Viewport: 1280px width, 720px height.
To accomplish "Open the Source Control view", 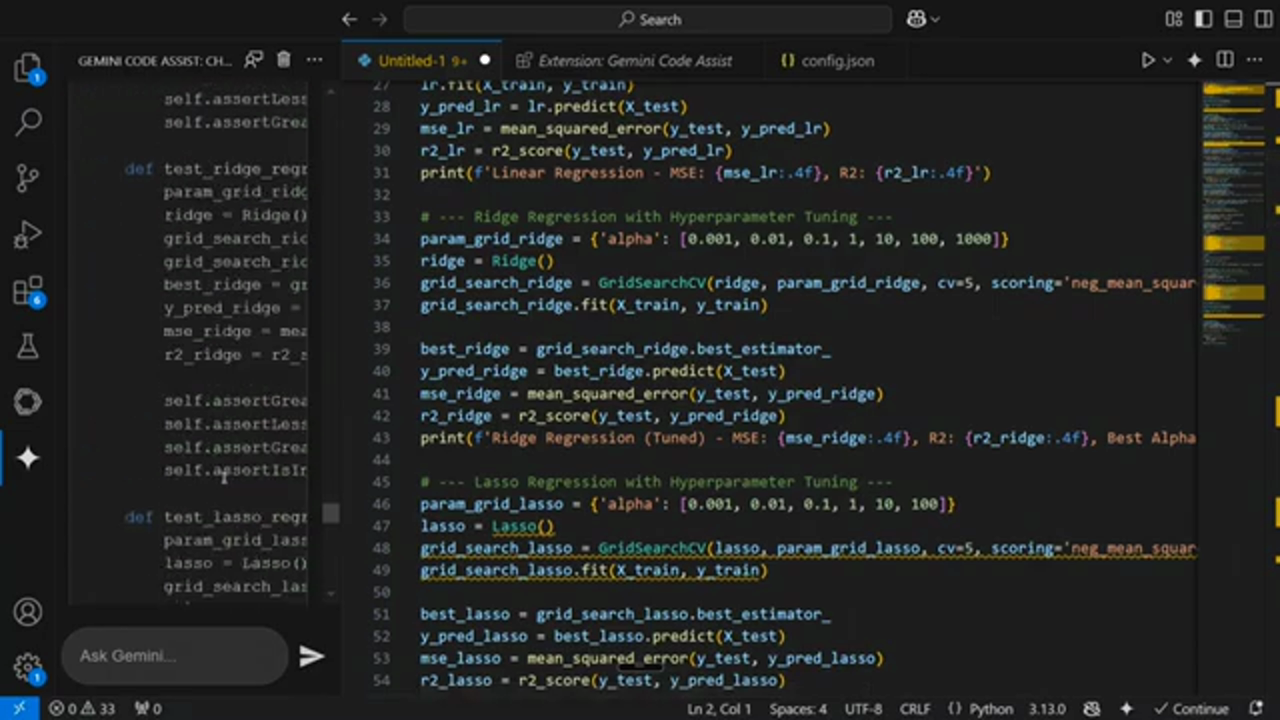I will pos(28,179).
